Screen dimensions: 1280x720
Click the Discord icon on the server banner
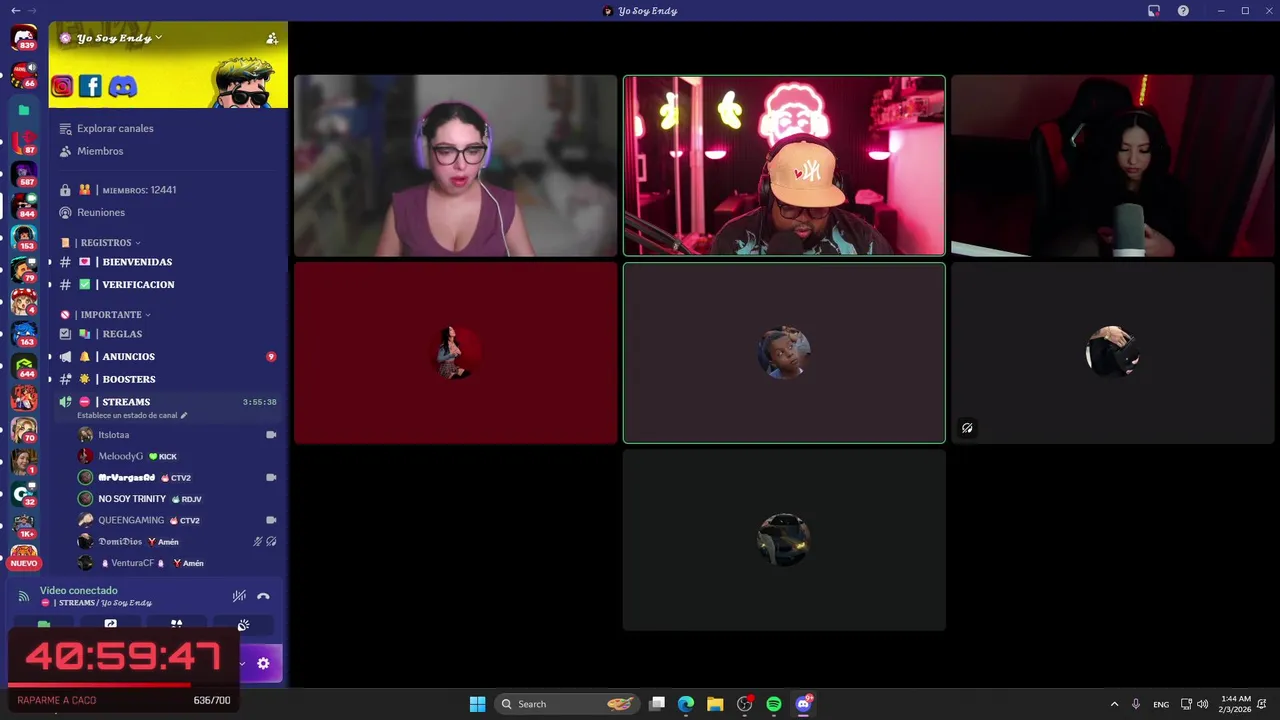(x=122, y=87)
